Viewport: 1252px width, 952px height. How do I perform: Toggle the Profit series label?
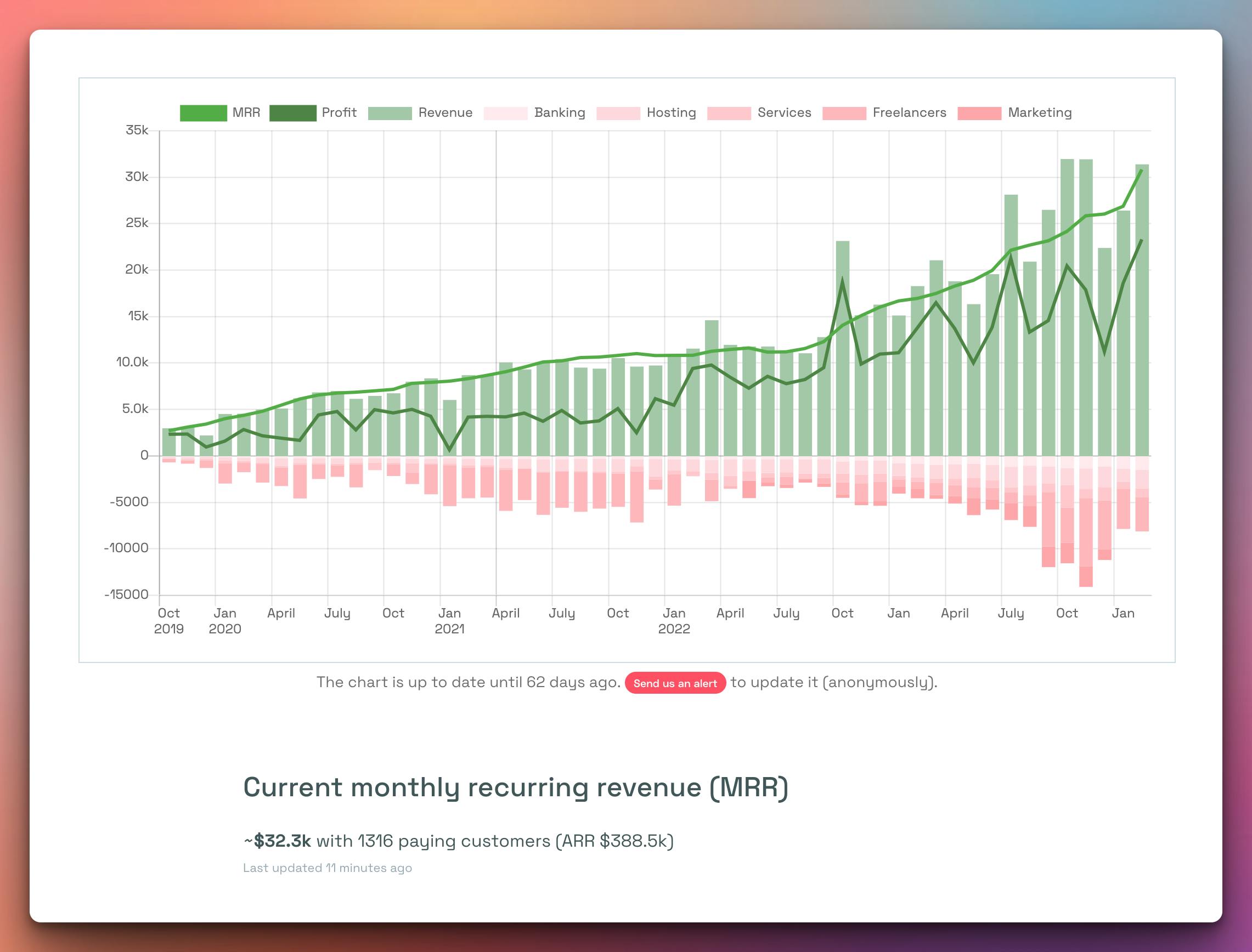(x=339, y=113)
